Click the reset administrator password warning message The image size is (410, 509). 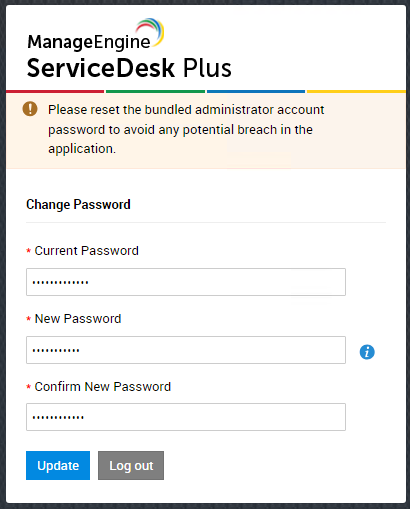pyautogui.click(x=186, y=129)
